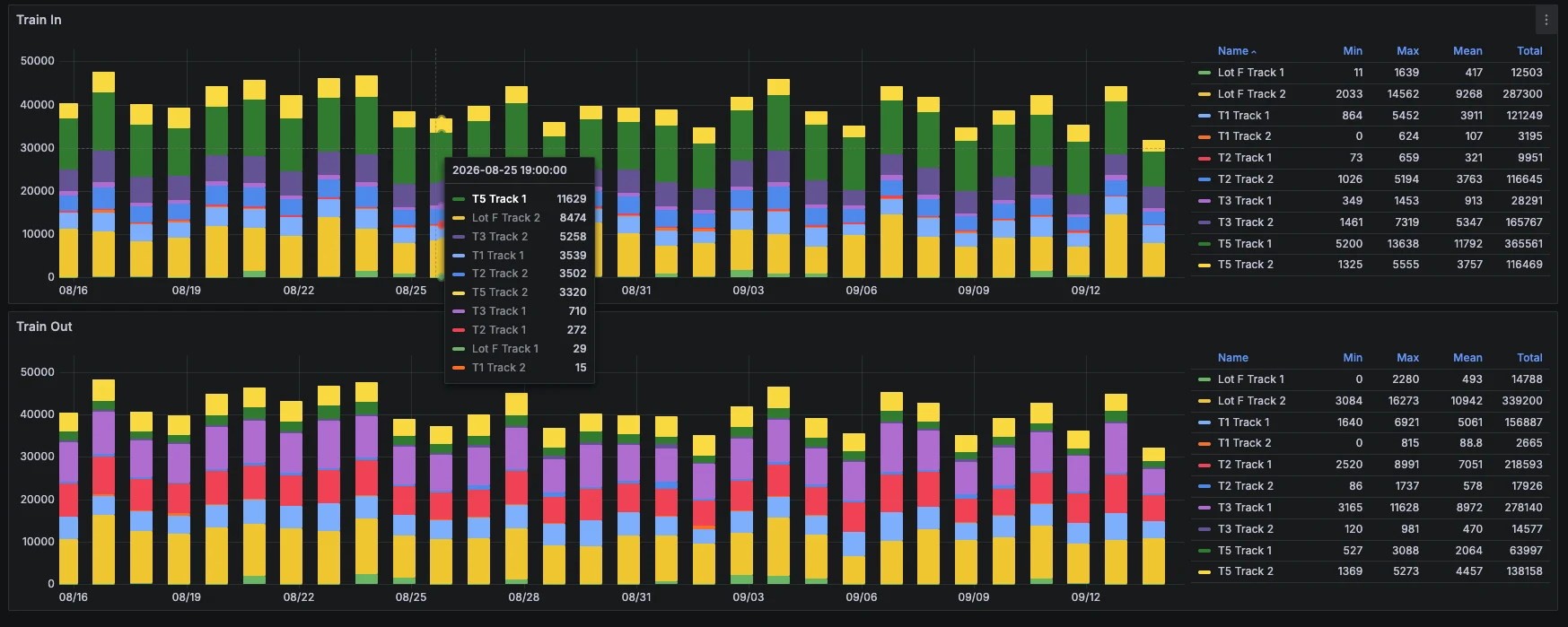Click the 287300 total in Train In legend
The image size is (1568, 627).
pyautogui.click(x=1523, y=94)
